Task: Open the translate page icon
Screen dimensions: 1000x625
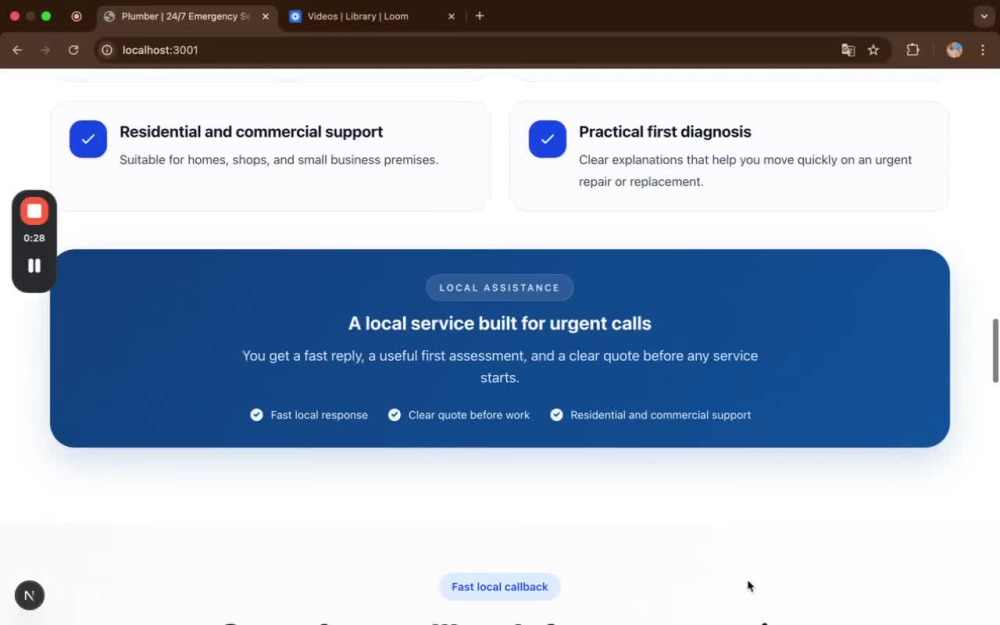Action: [848, 50]
